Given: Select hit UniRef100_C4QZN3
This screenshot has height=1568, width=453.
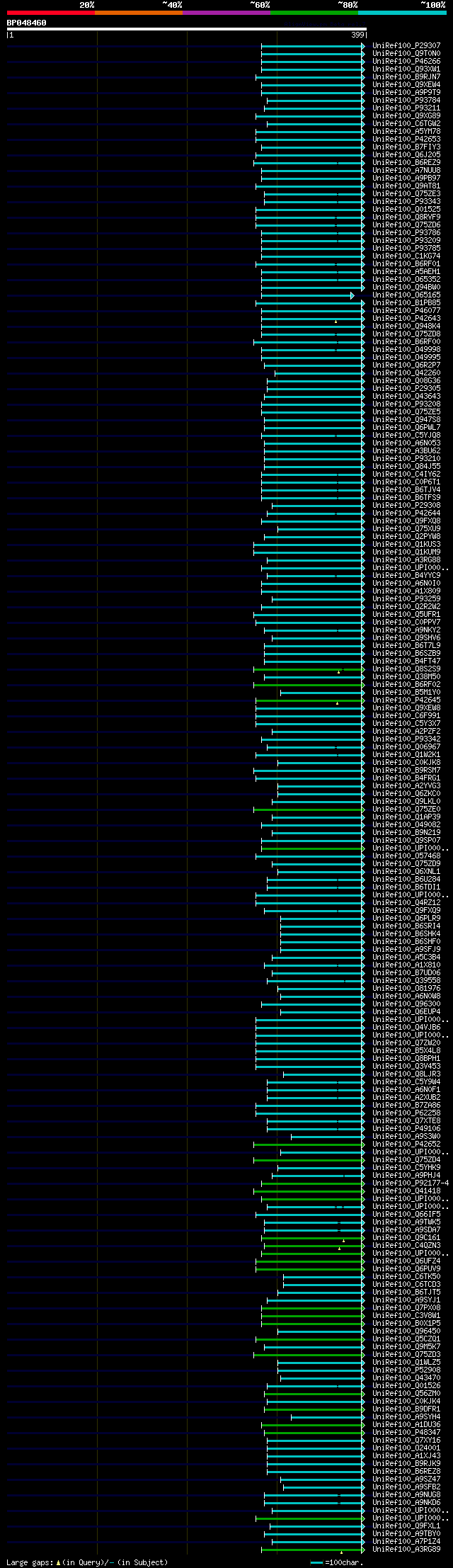Looking at the screenshot, I should pyautogui.click(x=406, y=1245).
